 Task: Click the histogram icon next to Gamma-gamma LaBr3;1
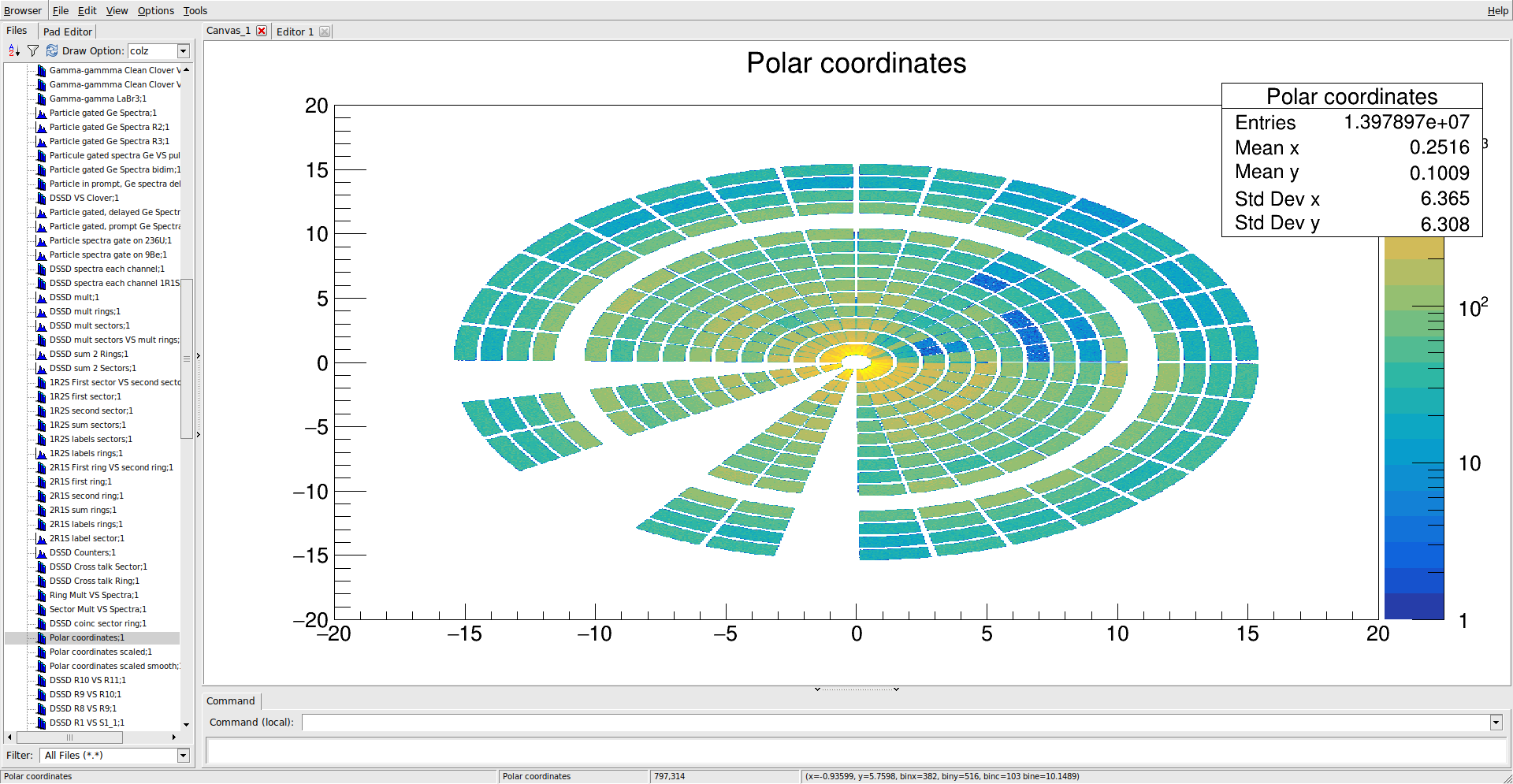42,99
